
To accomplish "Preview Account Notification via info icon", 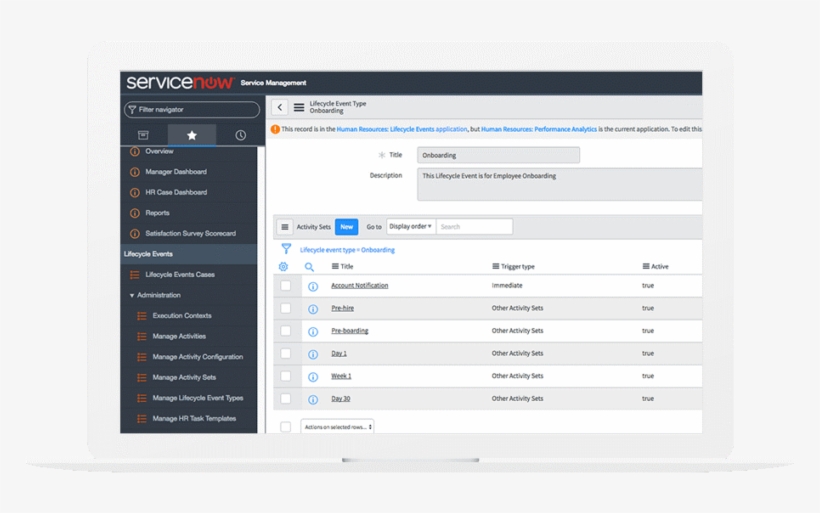I will click(x=313, y=287).
